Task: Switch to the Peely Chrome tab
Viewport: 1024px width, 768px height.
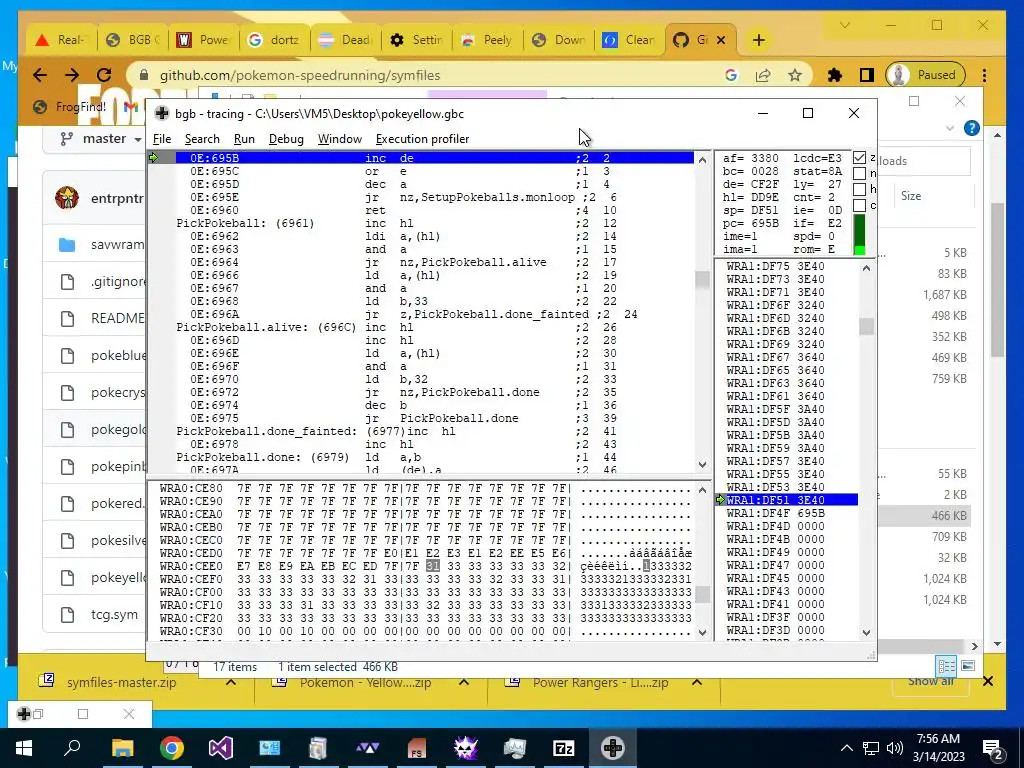Action: [x=488, y=40]
